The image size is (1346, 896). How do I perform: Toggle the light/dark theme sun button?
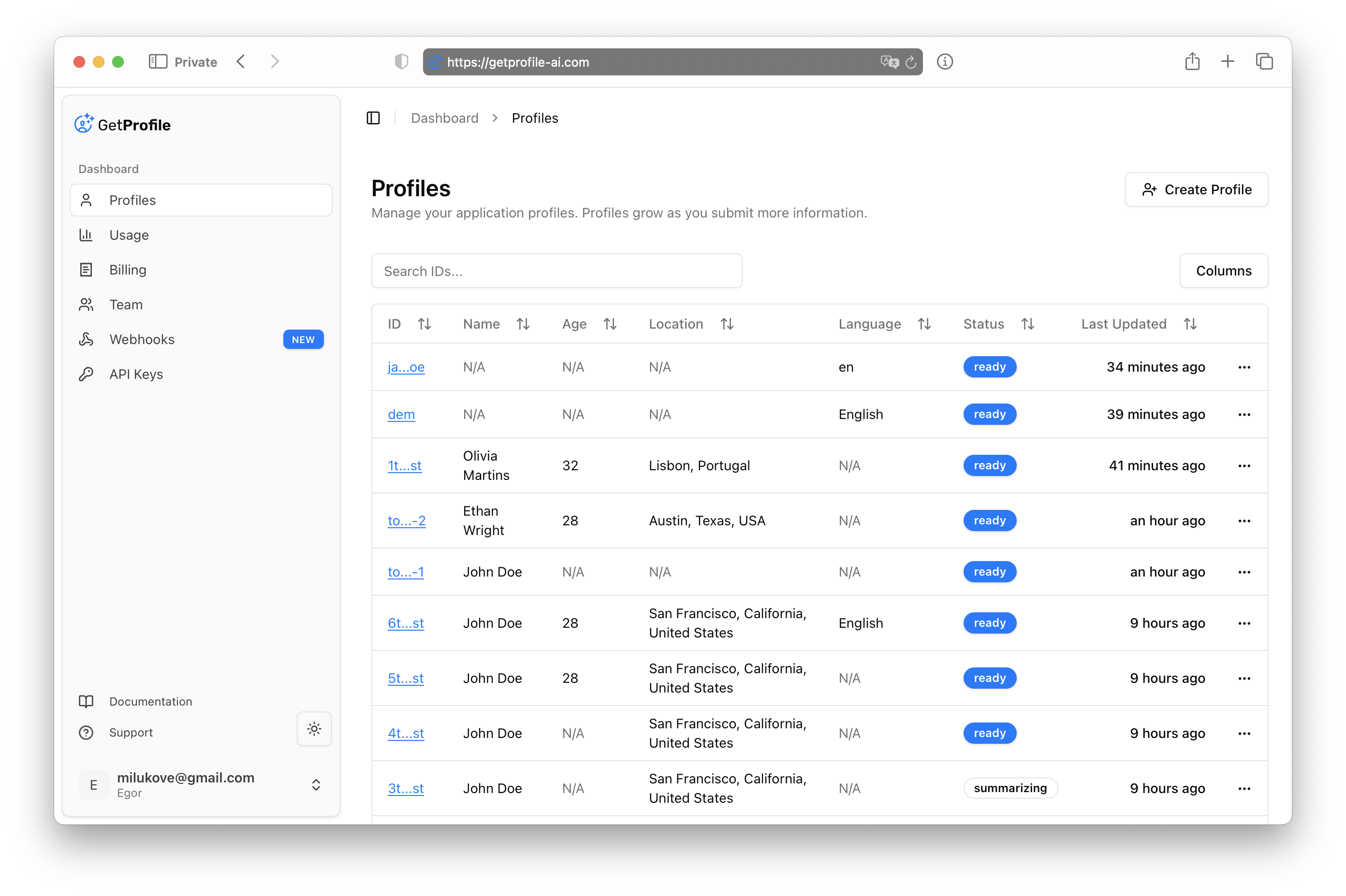click(x=314, y=729)
